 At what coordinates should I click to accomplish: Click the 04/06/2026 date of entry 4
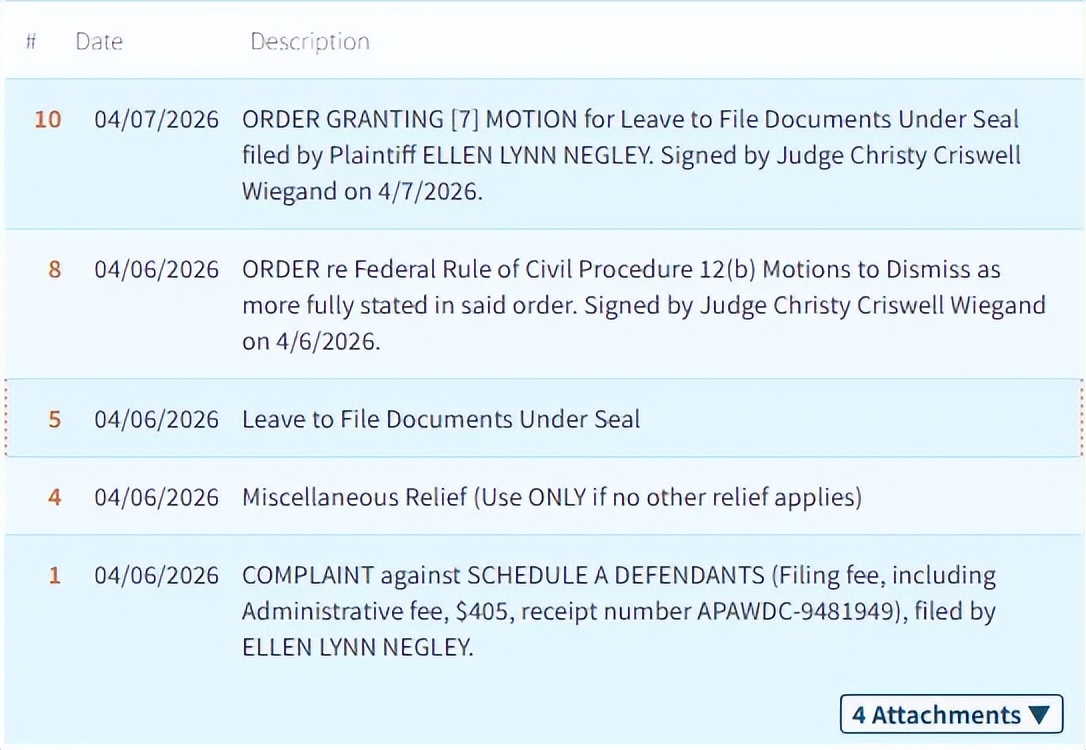tap(156, 497)
